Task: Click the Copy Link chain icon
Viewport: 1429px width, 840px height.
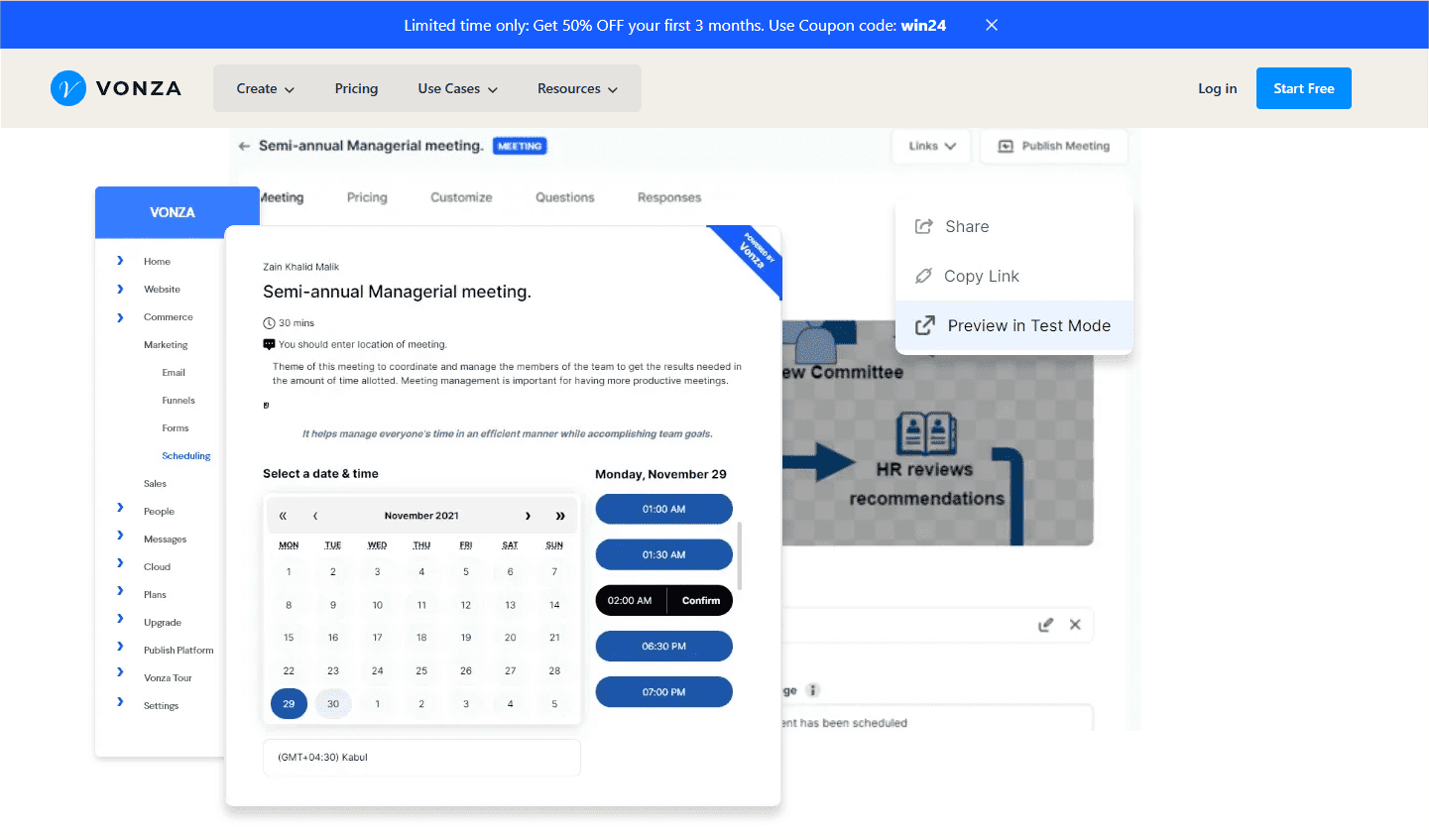Action: point(923,276)
